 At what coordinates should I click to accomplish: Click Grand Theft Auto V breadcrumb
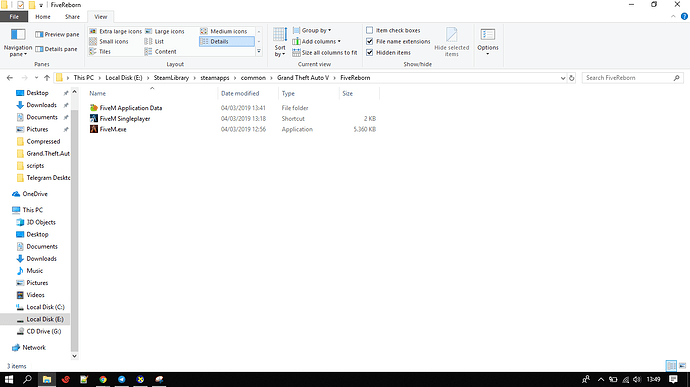(x=303, y=78)
